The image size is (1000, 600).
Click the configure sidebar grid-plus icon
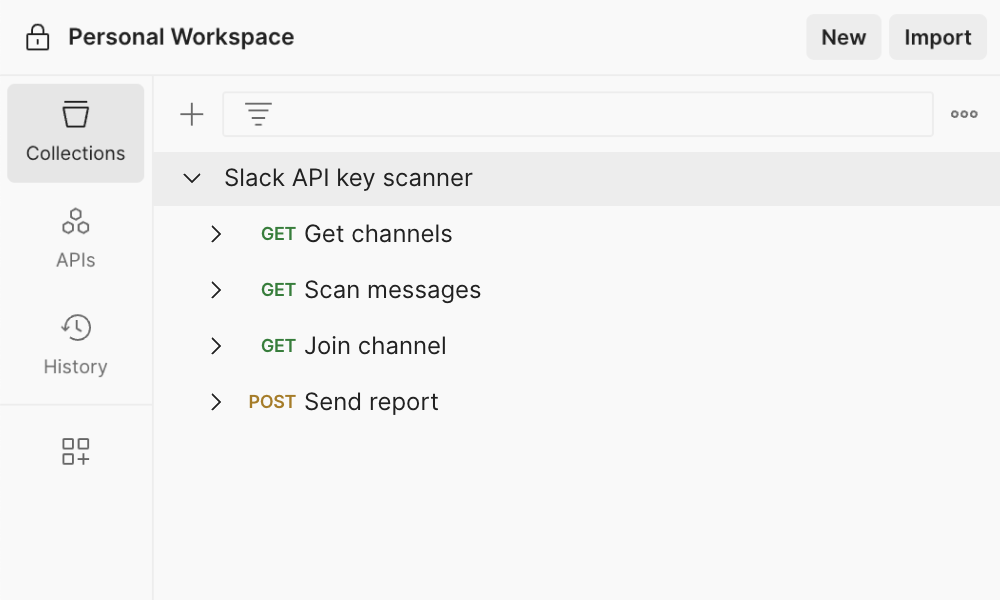(x=76, y=451)
